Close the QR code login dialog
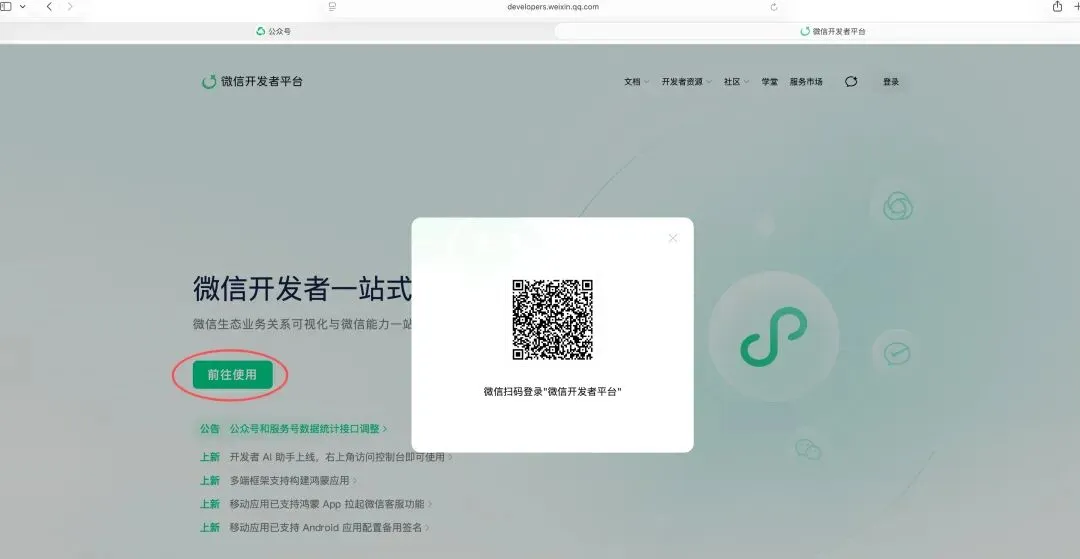This screenshot has width=1080, height=559. click(673, 238)
